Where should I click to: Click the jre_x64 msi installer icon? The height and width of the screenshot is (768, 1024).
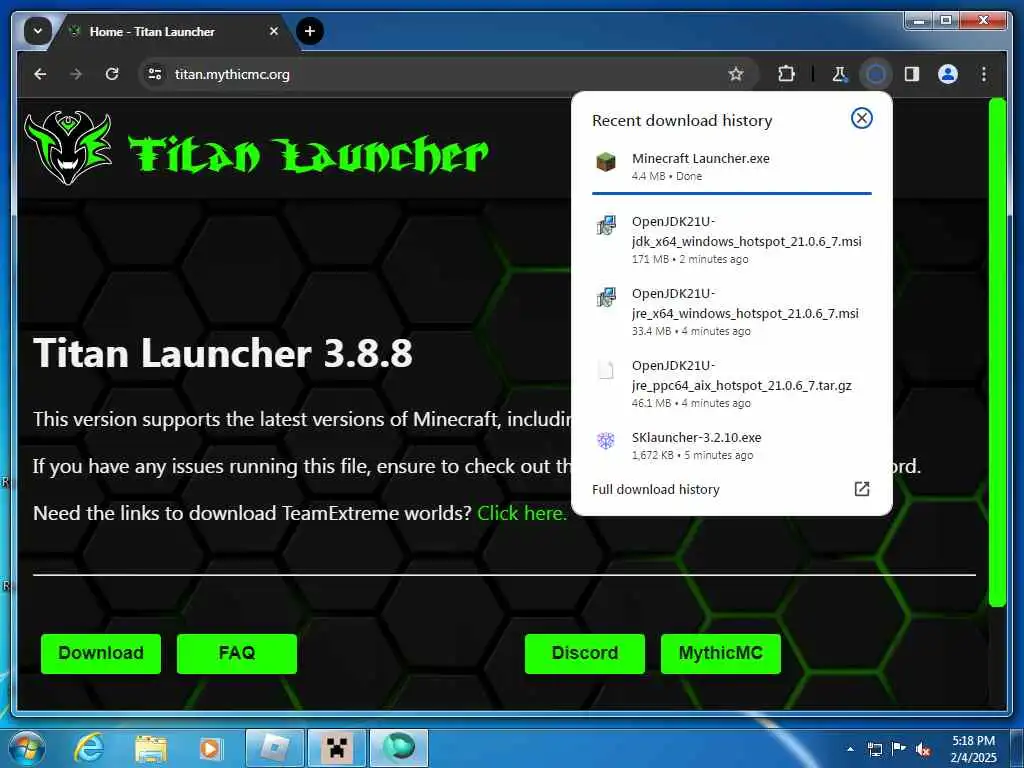(x=606, y=297)
